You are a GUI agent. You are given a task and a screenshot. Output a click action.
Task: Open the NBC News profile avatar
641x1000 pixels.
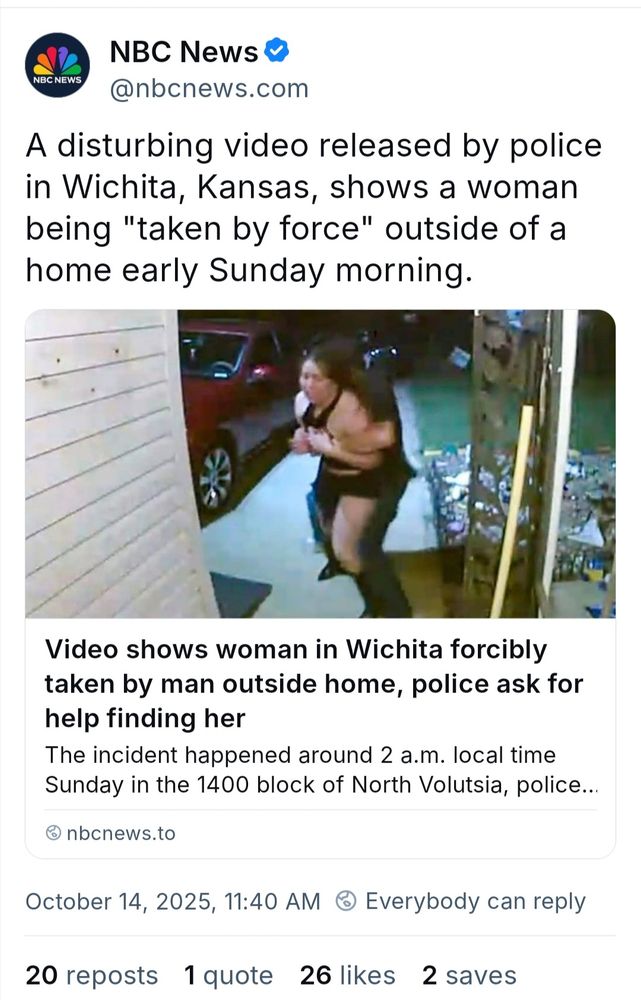point(57,65)
